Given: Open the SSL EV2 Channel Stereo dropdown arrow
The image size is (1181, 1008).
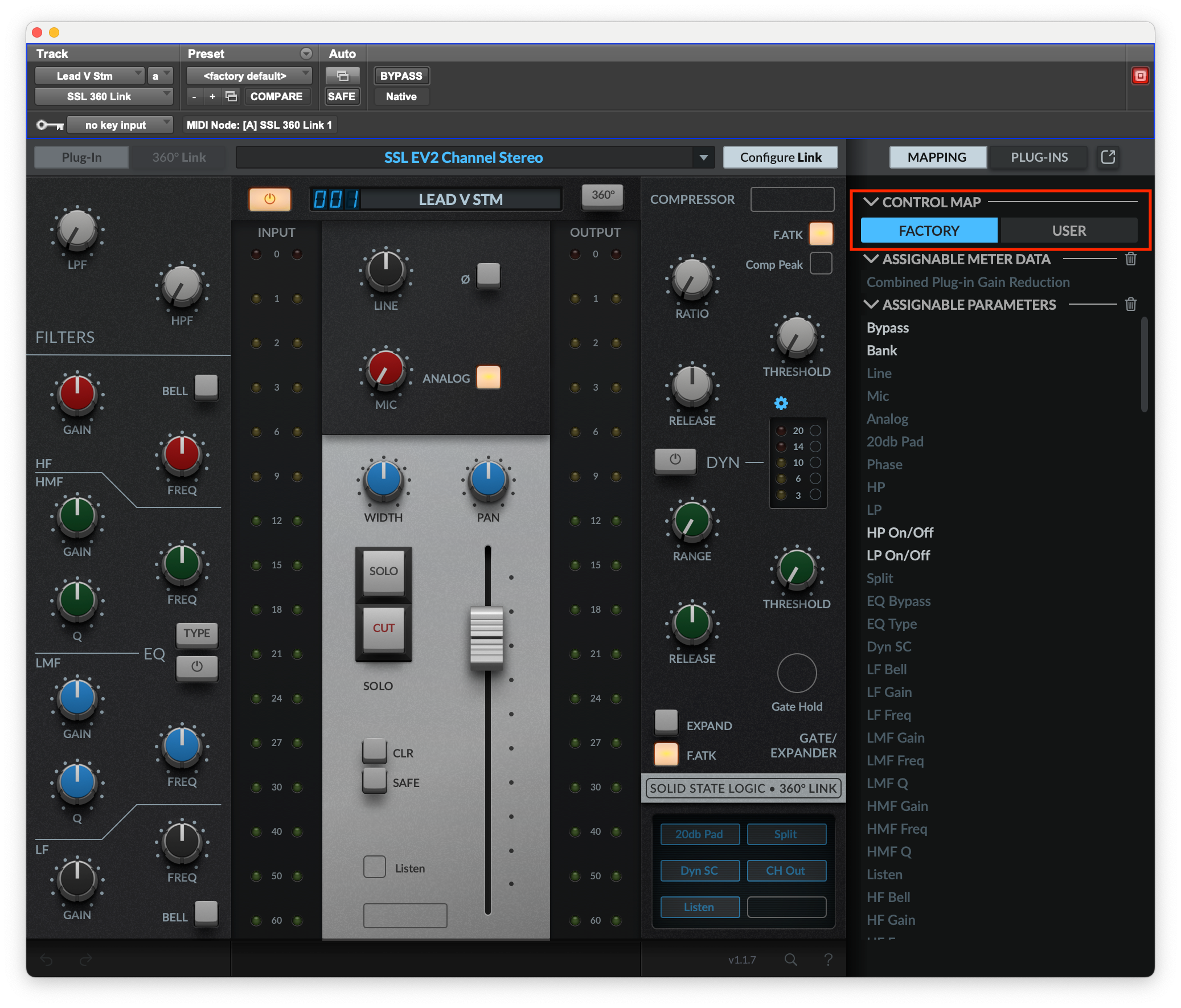Looking at the screenshot, I should (703, 157).
